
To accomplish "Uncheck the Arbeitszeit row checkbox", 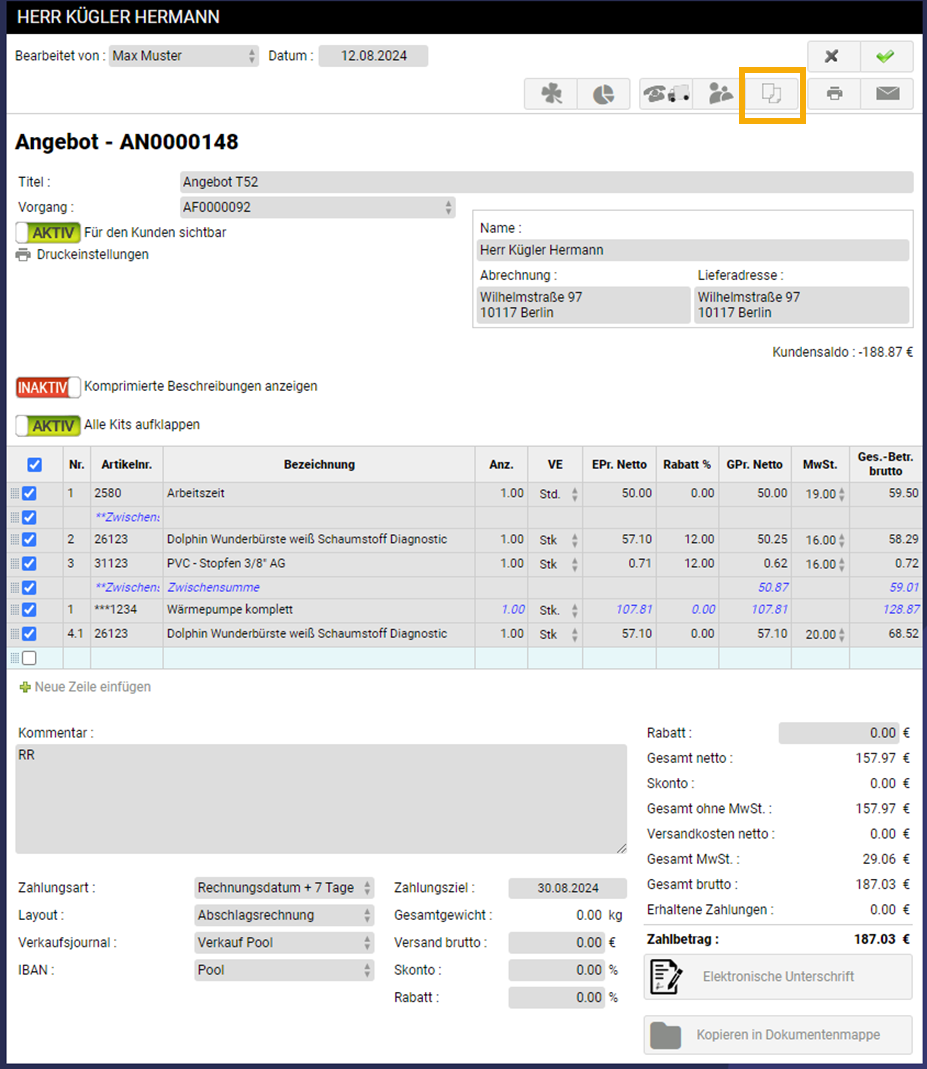I will (29, 493).
